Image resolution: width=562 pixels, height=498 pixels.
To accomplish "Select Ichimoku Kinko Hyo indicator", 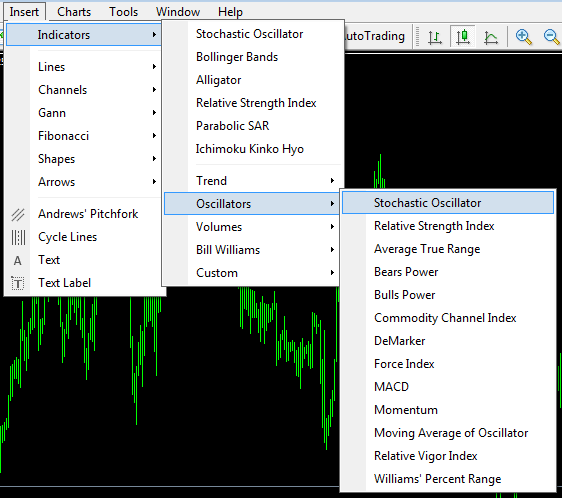I will (x=251, y=149).
